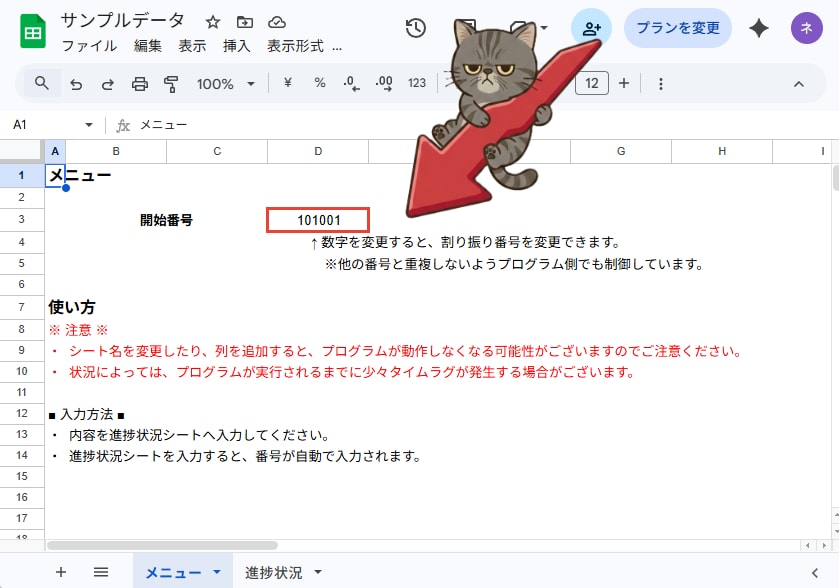
Task: Click the font size 12 field
Action: tap(592, 83)
